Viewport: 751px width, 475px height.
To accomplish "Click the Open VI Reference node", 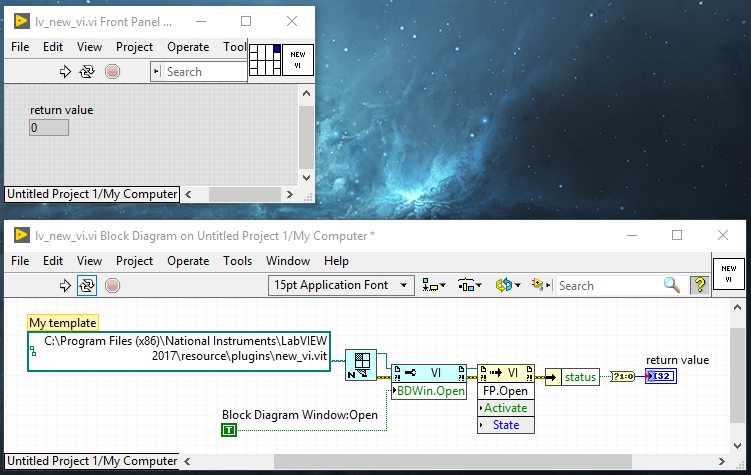I will click(x=359, y=367).
